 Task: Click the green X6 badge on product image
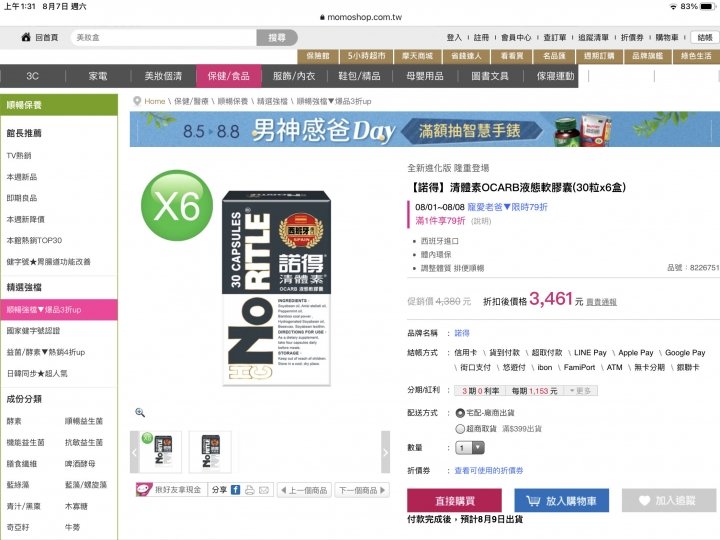coord(177,205)
